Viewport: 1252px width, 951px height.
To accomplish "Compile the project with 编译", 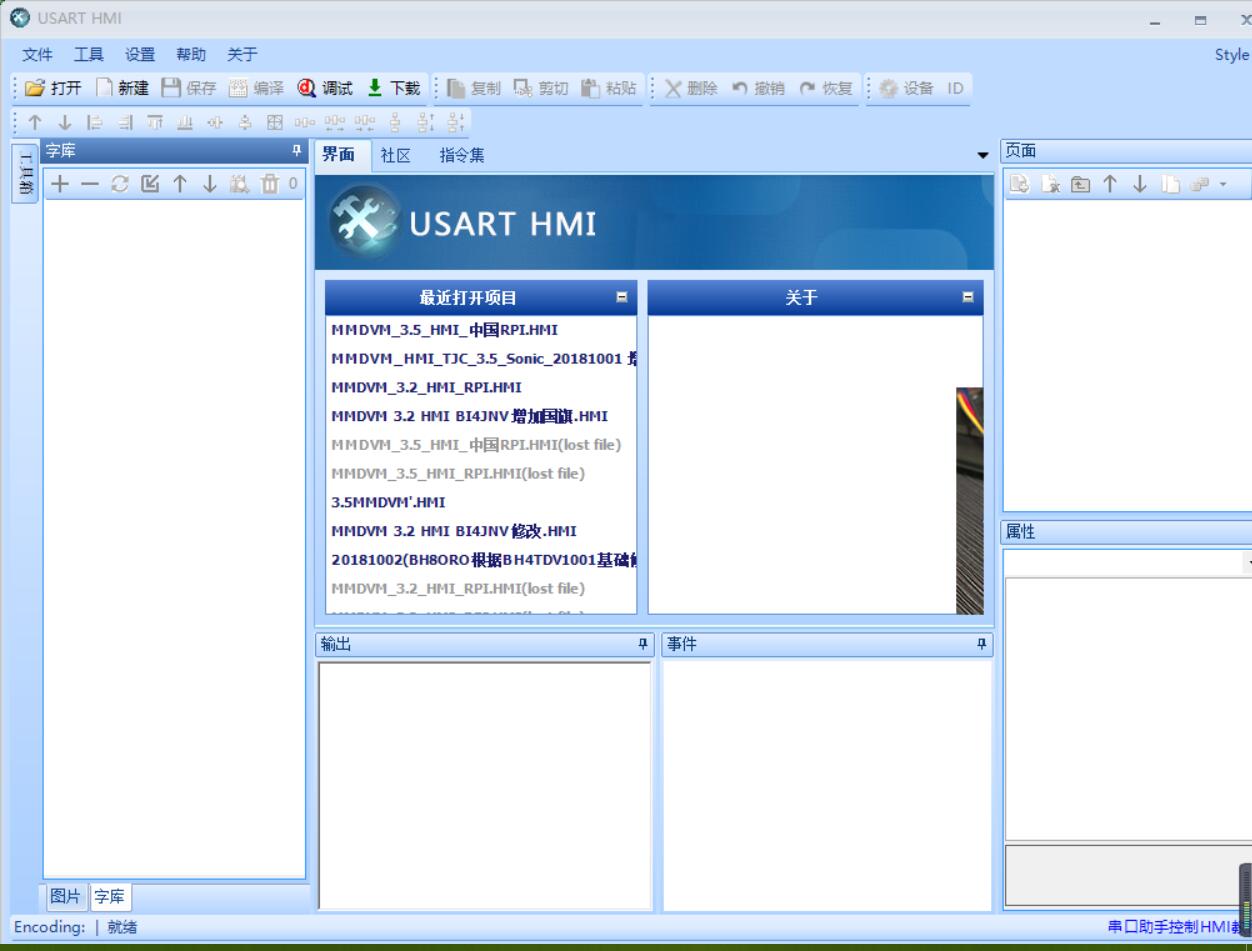I will (257, 88).
